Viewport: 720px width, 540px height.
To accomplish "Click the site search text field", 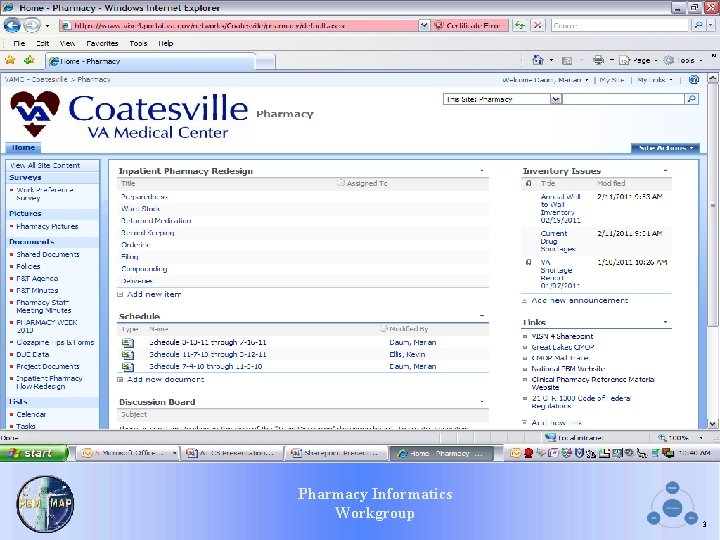I will (623, 99).
